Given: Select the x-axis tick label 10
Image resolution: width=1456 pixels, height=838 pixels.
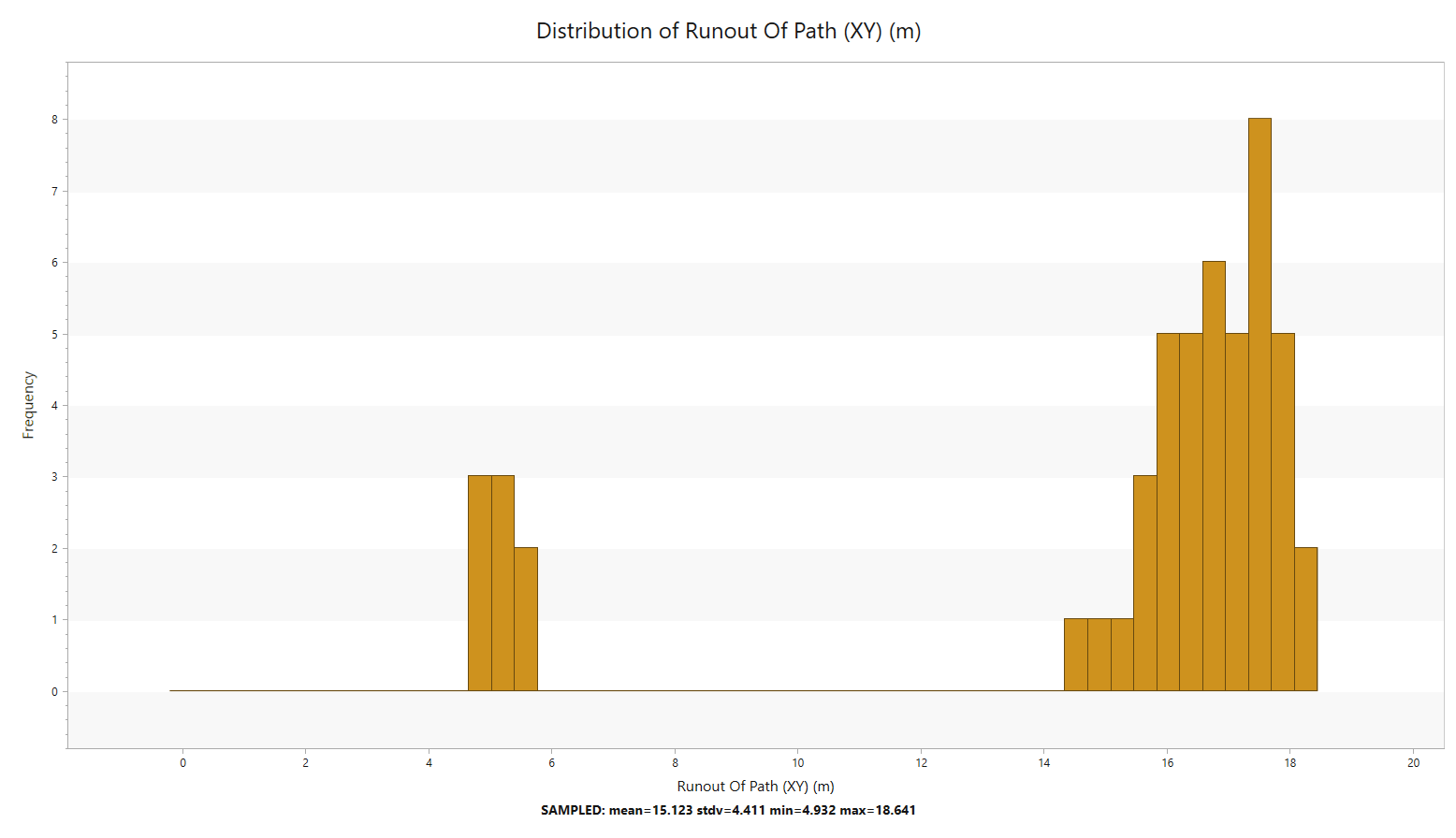Looking at the screenshot, I should tap(798, 763).
